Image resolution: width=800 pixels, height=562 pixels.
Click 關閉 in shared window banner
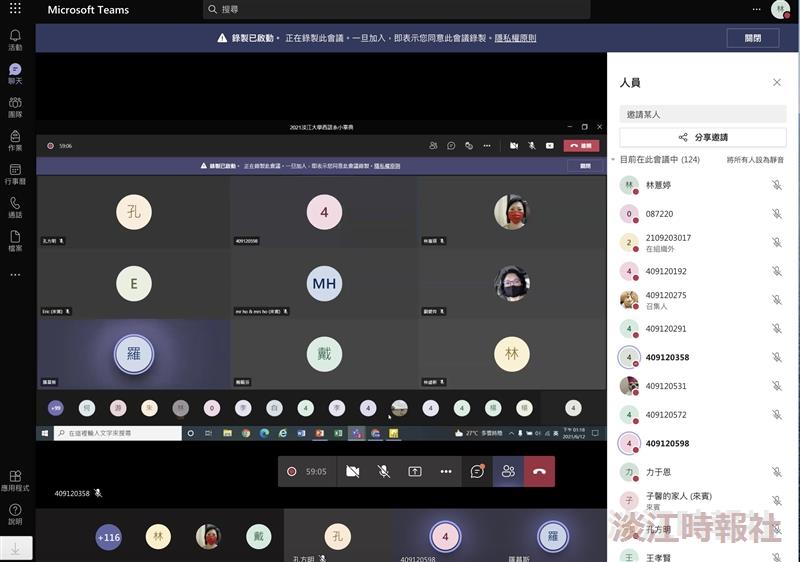tap(585, 166)
